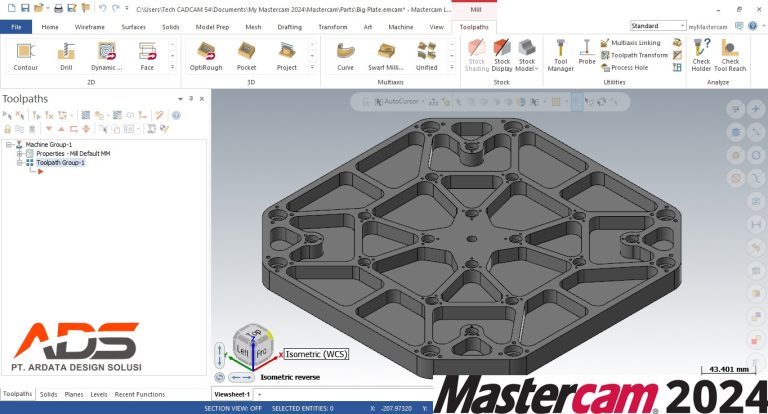Open the Recent Functions tab
The height and width of the screenshot is (414, 768).
140,394
